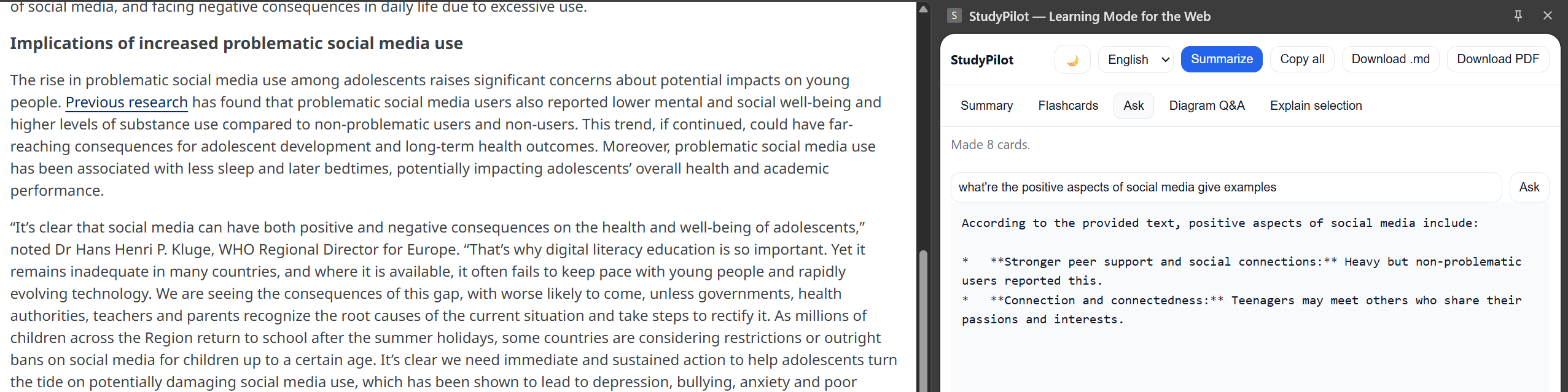Switch to the Summary tab
Viewport: 1568px width, 392px height.
(x=986, y=106)
